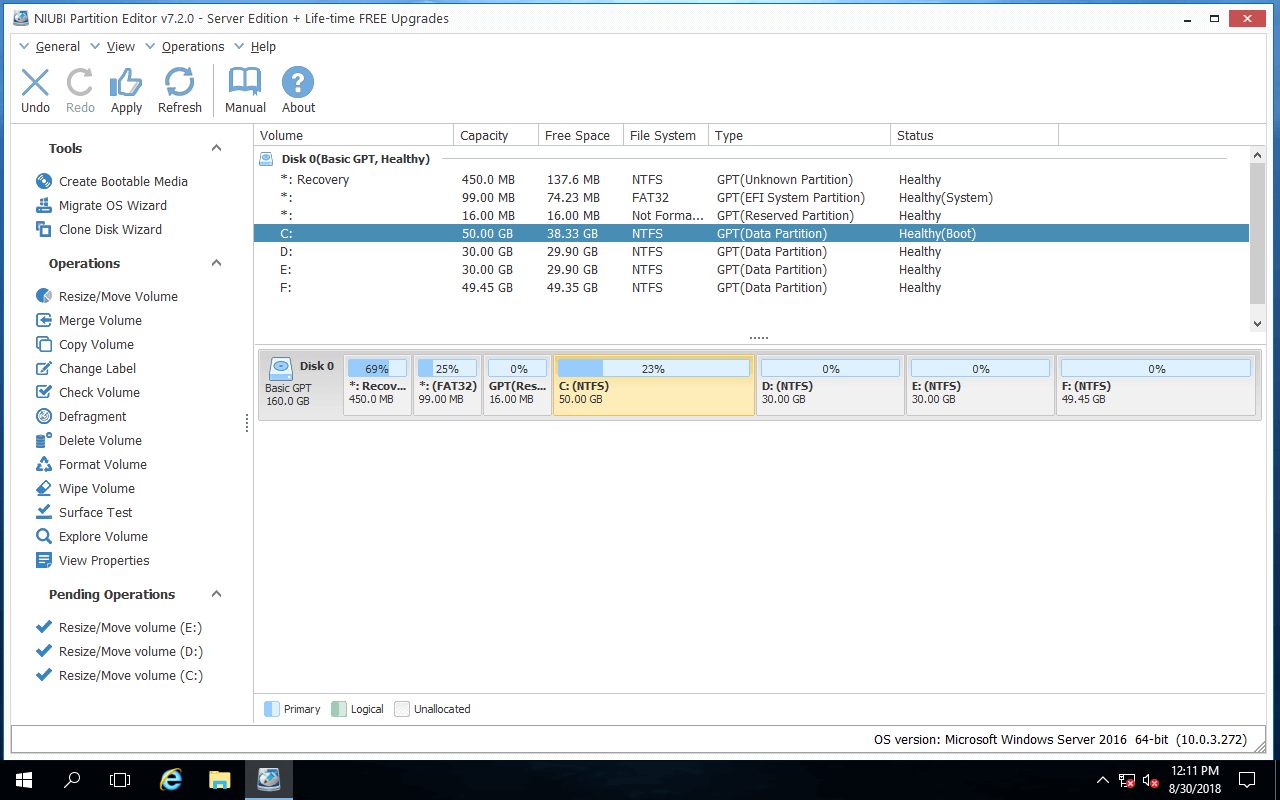This screenshot has width=1280, height=800.
Task: Click the Redo toolbar icon
Action: [80, 82]
